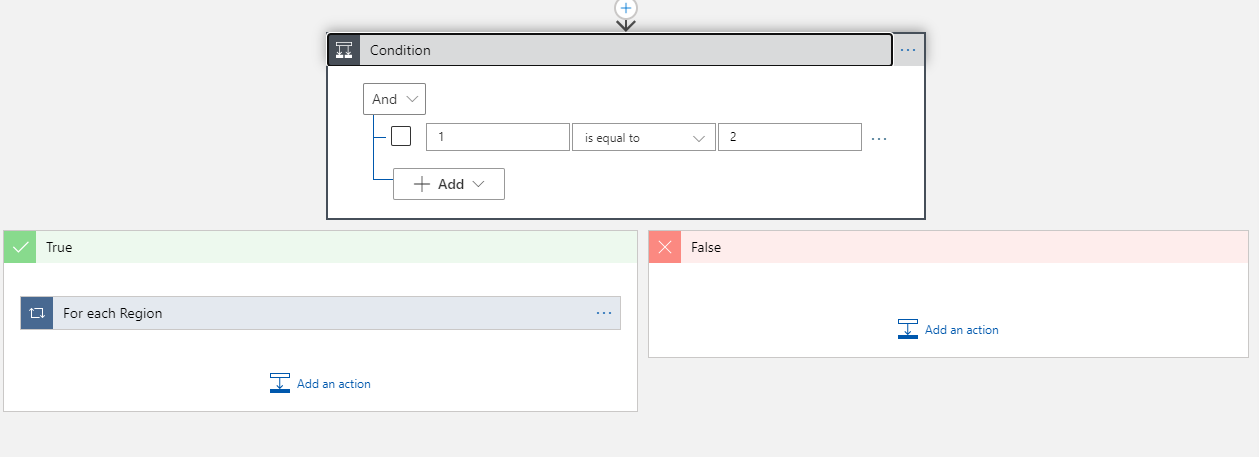Image resolution: width=1259 pixels, height=457 pixels.
Task: Open the For each Region ellipsis menu
Action: click(x=604, y=313)
